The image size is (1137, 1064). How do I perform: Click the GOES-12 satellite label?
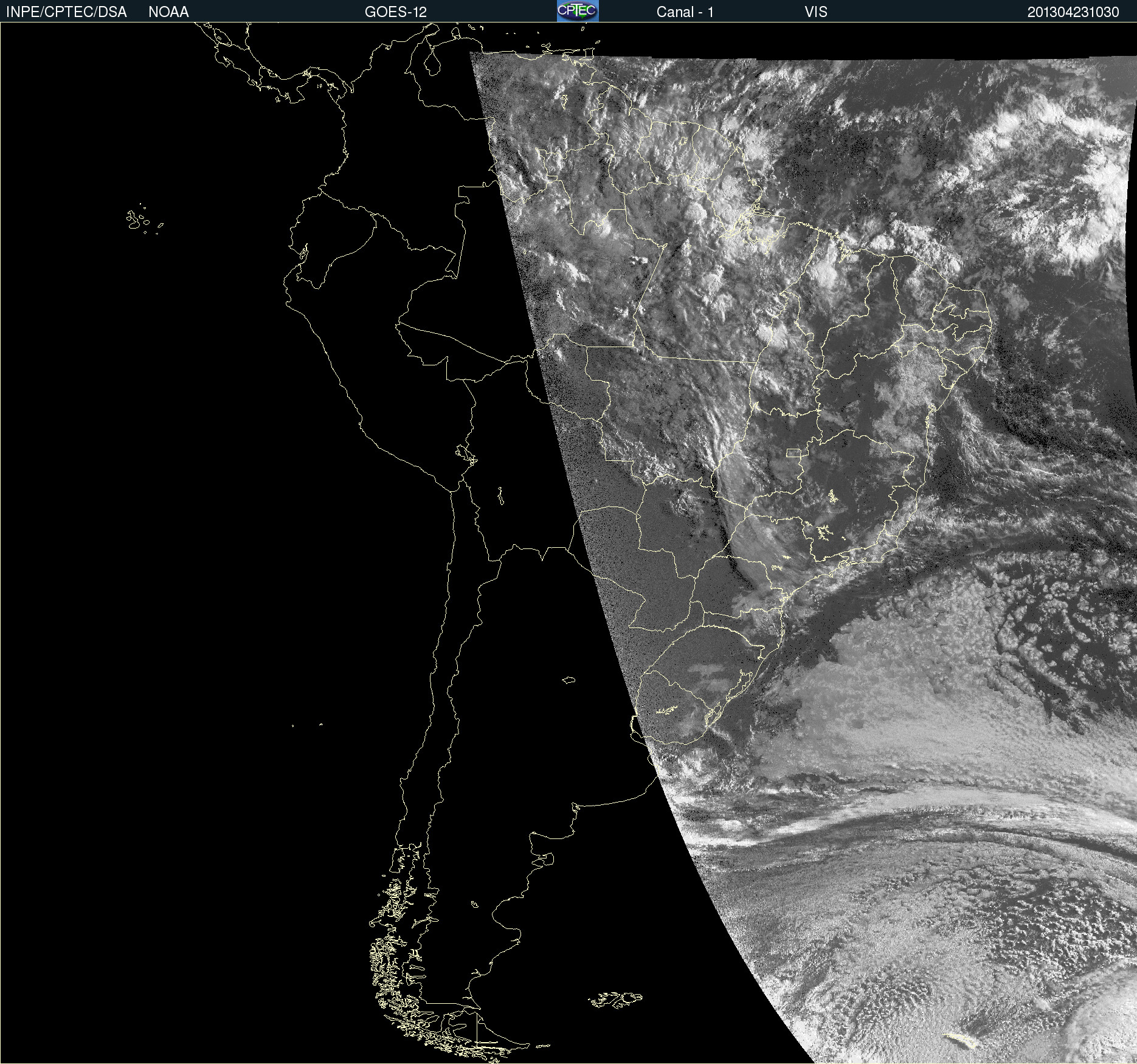pyautogui.click(x=396, y=12)
